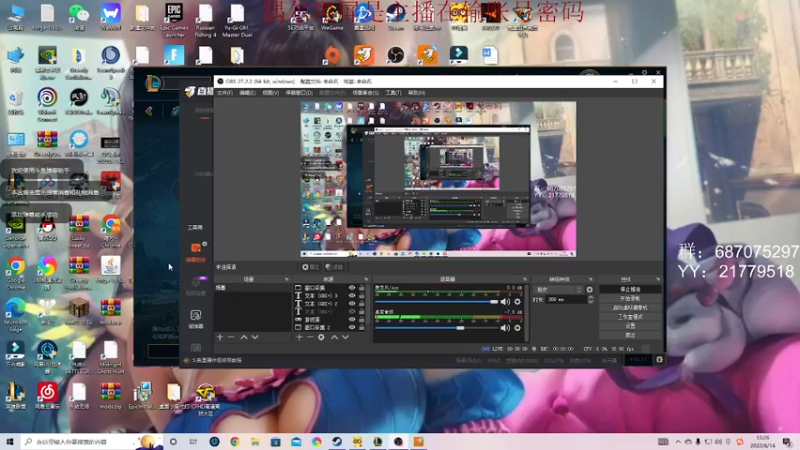Toggle visibility of the 窗口采集 2 source
Screen dimensions: 800x450
click(x=352, y=327)
